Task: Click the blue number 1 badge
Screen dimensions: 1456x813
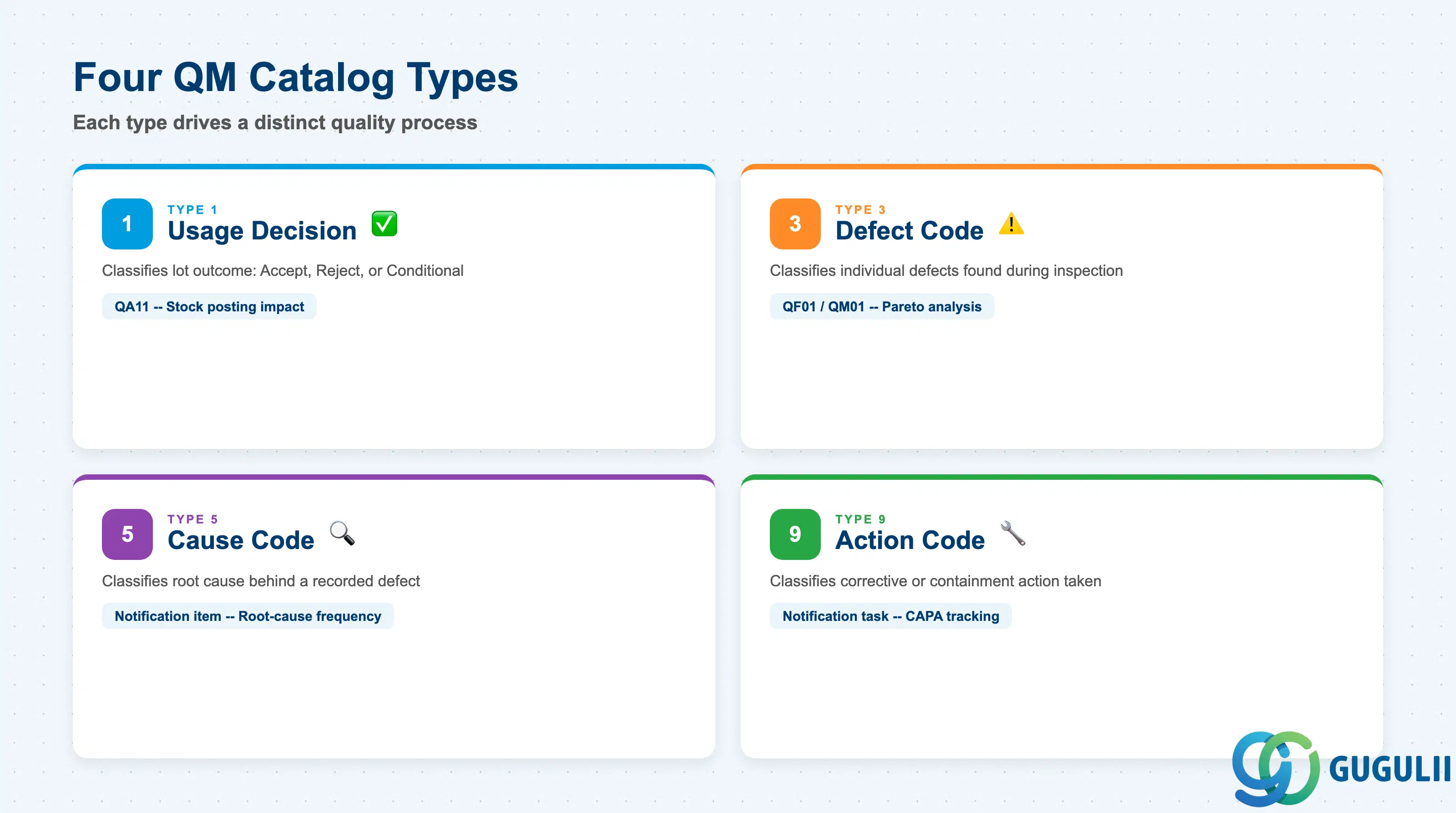Action: click(127, 224)
